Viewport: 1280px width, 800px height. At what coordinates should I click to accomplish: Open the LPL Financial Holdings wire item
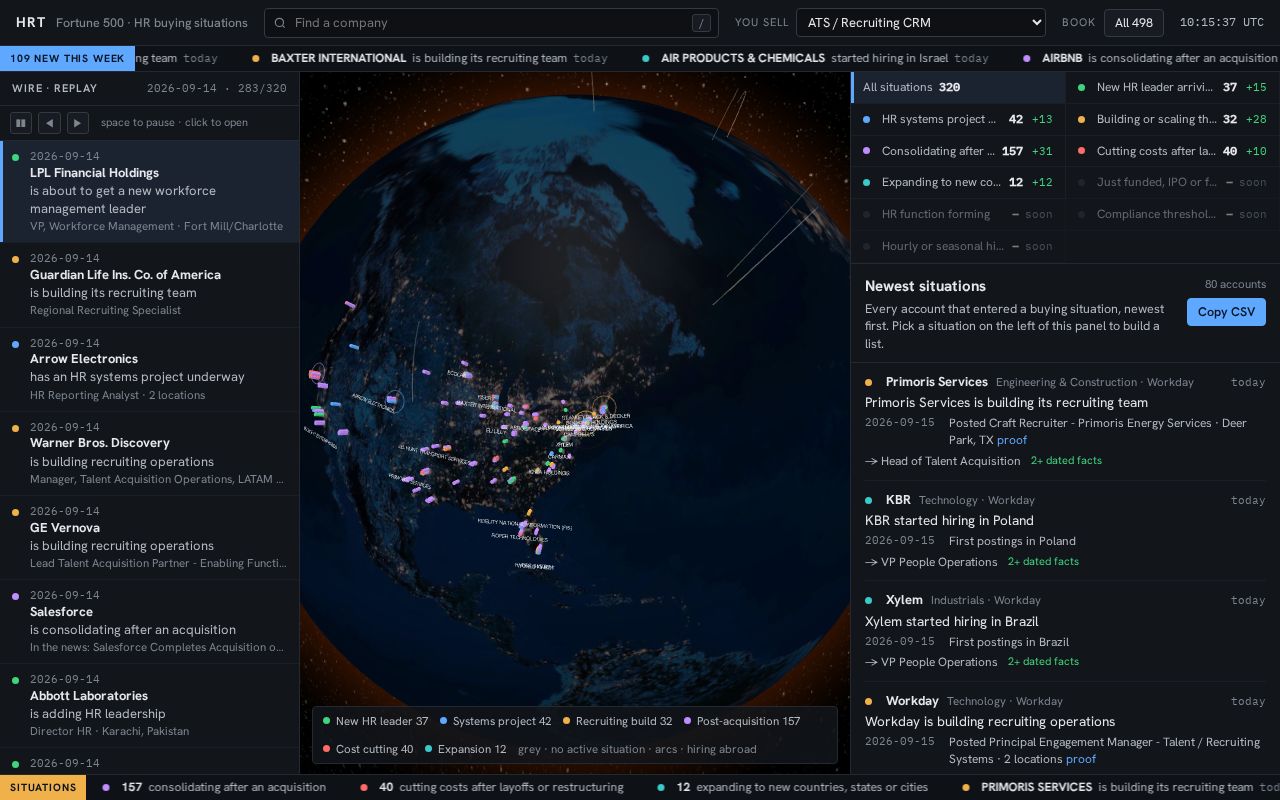150,191
